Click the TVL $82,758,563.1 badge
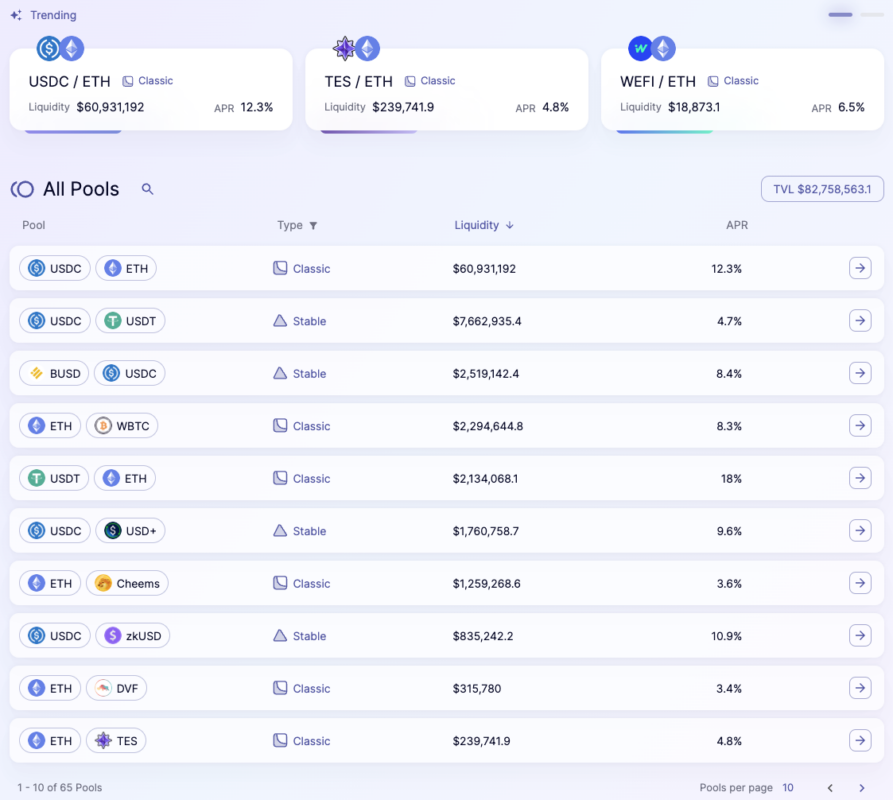 point(822,189)
